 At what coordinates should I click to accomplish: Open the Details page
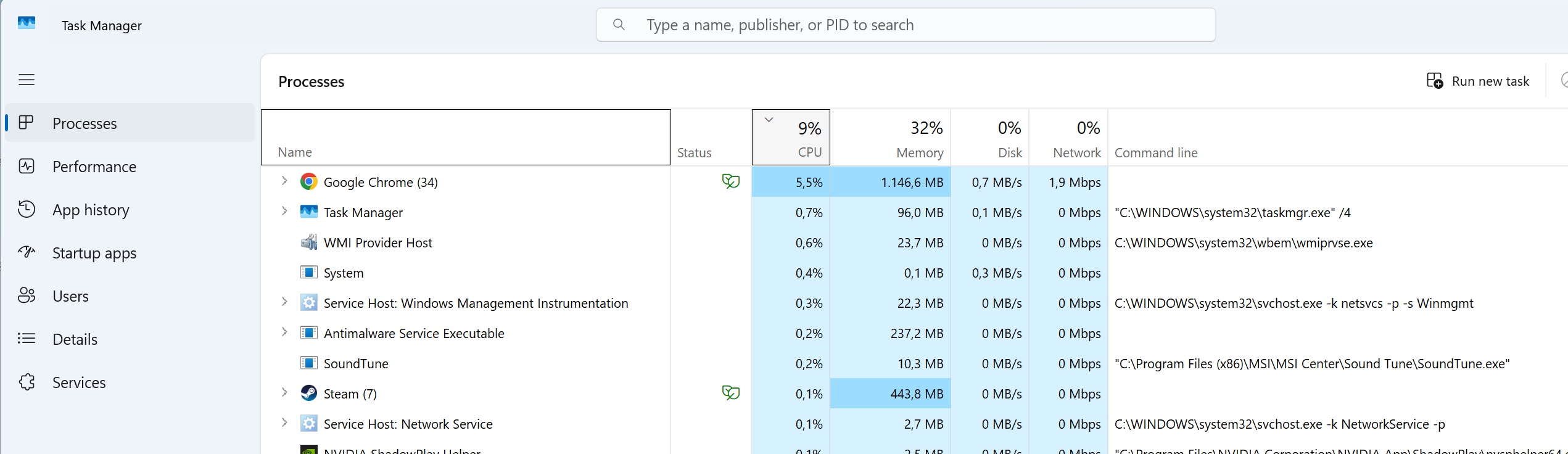[x=130, y=339]
